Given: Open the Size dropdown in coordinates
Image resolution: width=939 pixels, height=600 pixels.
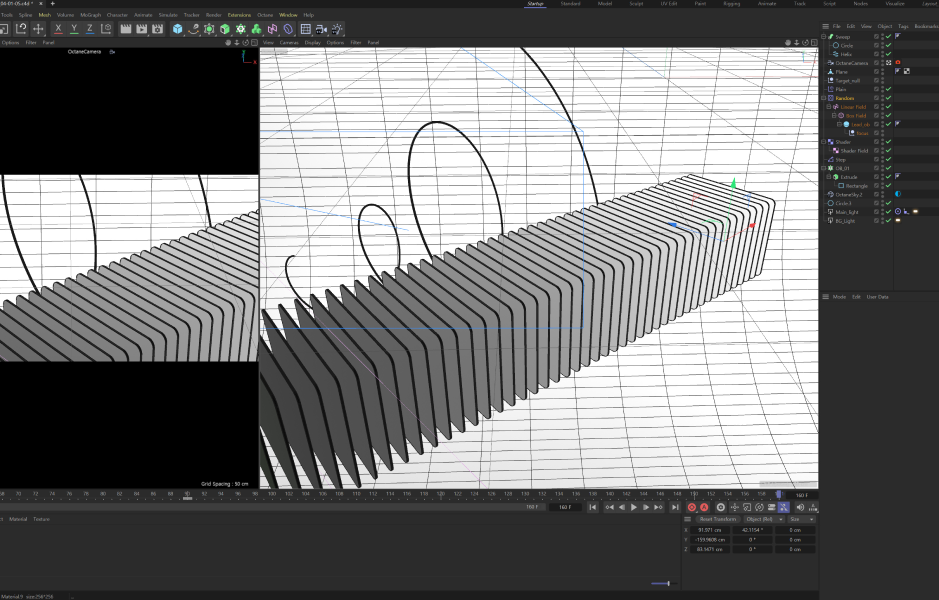Looking at the screenshot, I should point(801,519).
